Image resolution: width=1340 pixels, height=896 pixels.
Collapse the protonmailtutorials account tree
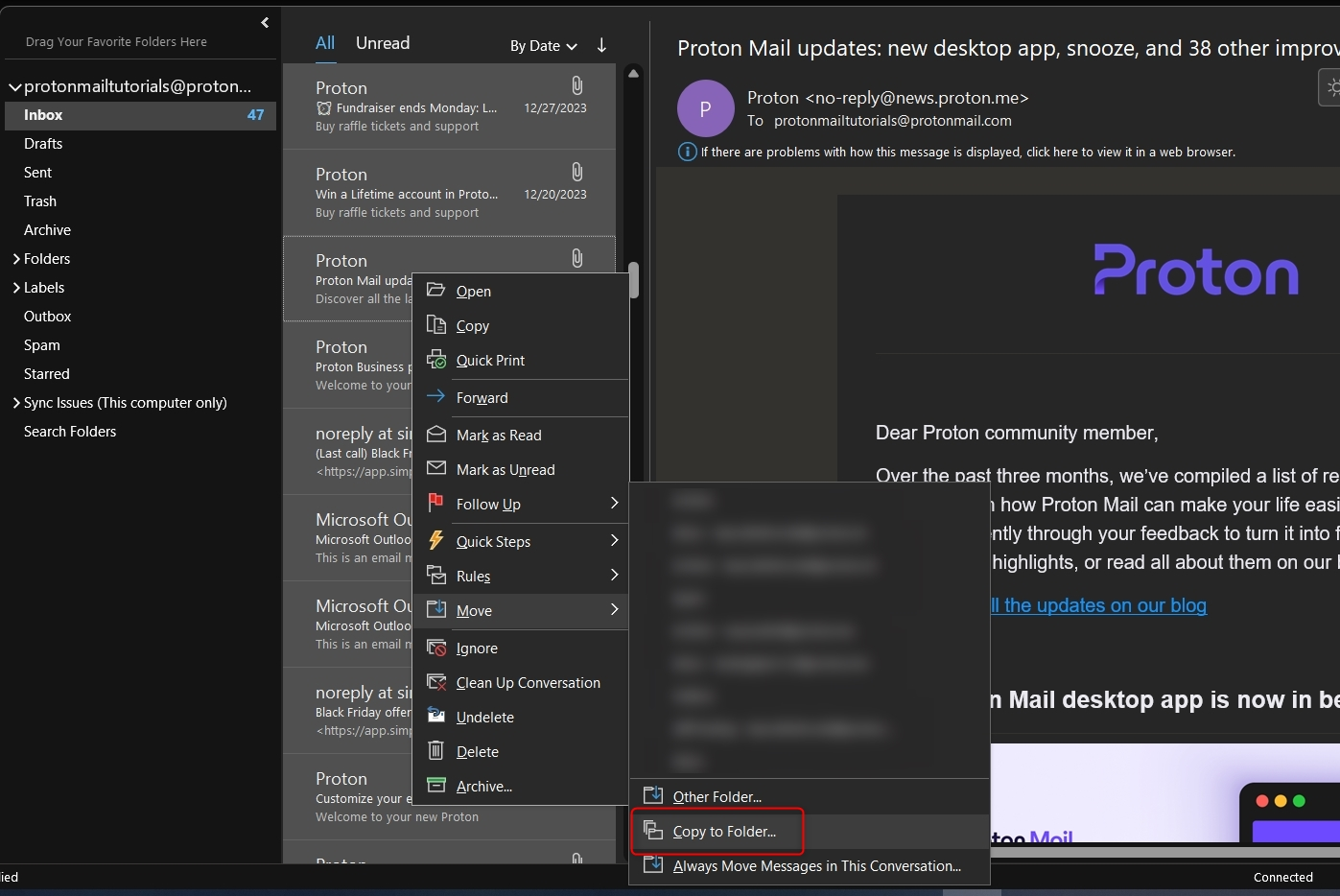[x=14, y=86]
